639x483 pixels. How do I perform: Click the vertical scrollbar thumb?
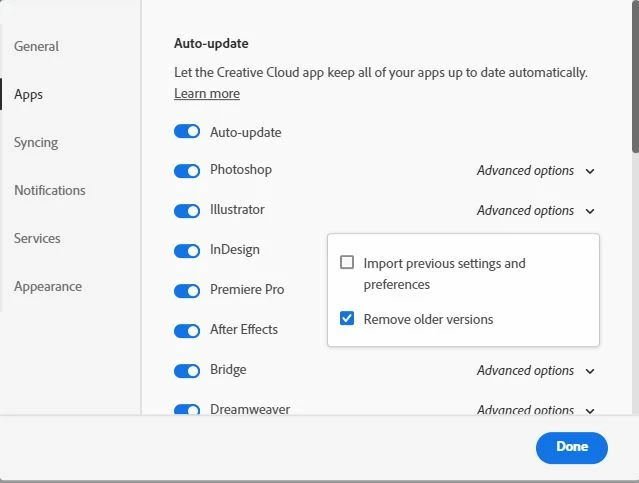pos(635,76)
